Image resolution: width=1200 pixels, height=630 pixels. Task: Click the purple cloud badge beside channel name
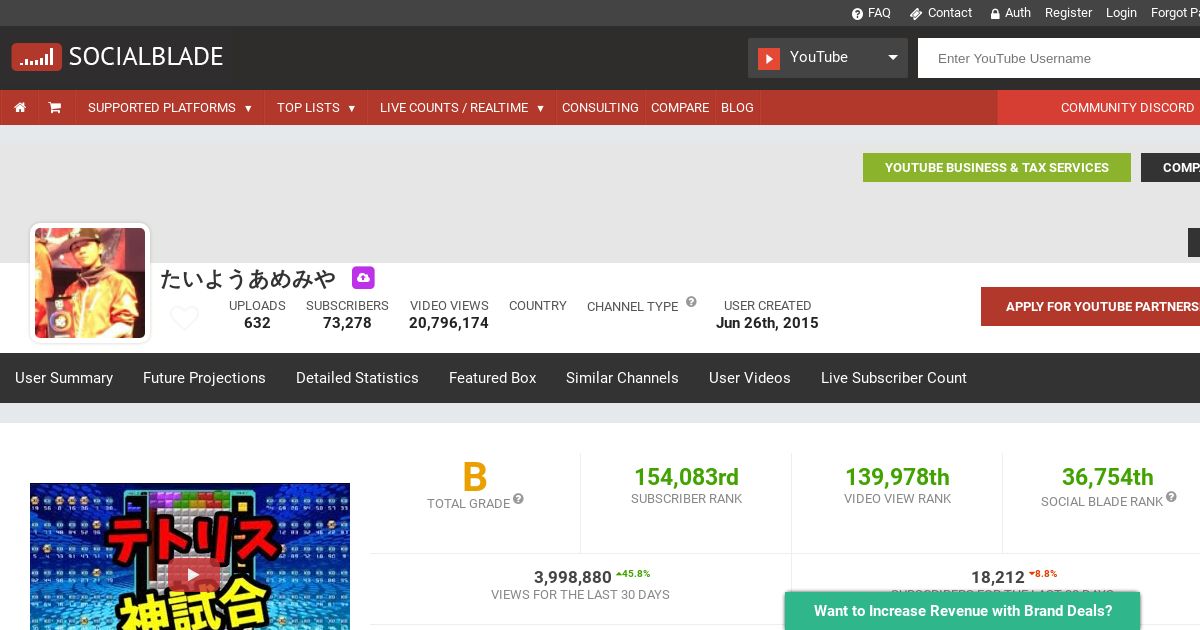(363, 278)
